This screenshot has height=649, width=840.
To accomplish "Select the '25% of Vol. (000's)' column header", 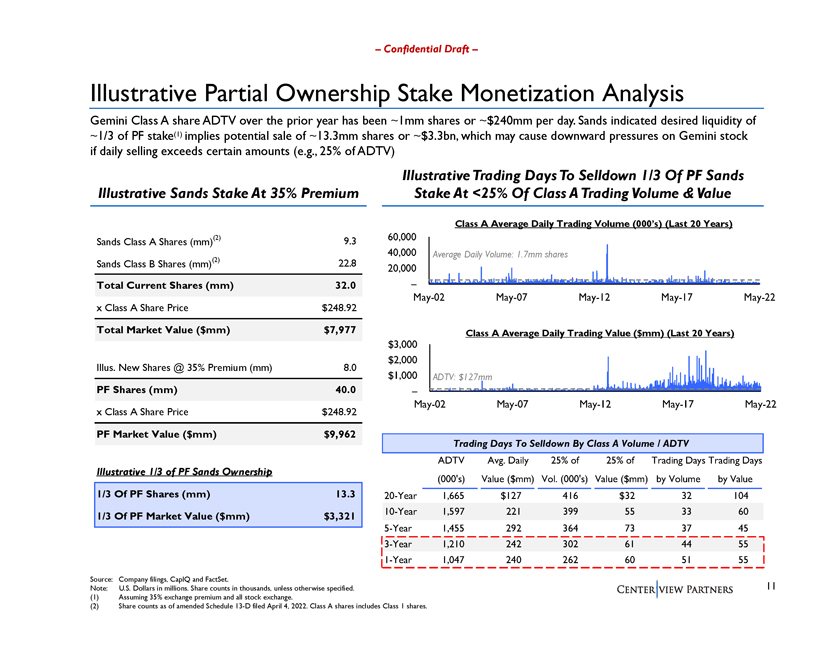I will (x=565, y=469).
